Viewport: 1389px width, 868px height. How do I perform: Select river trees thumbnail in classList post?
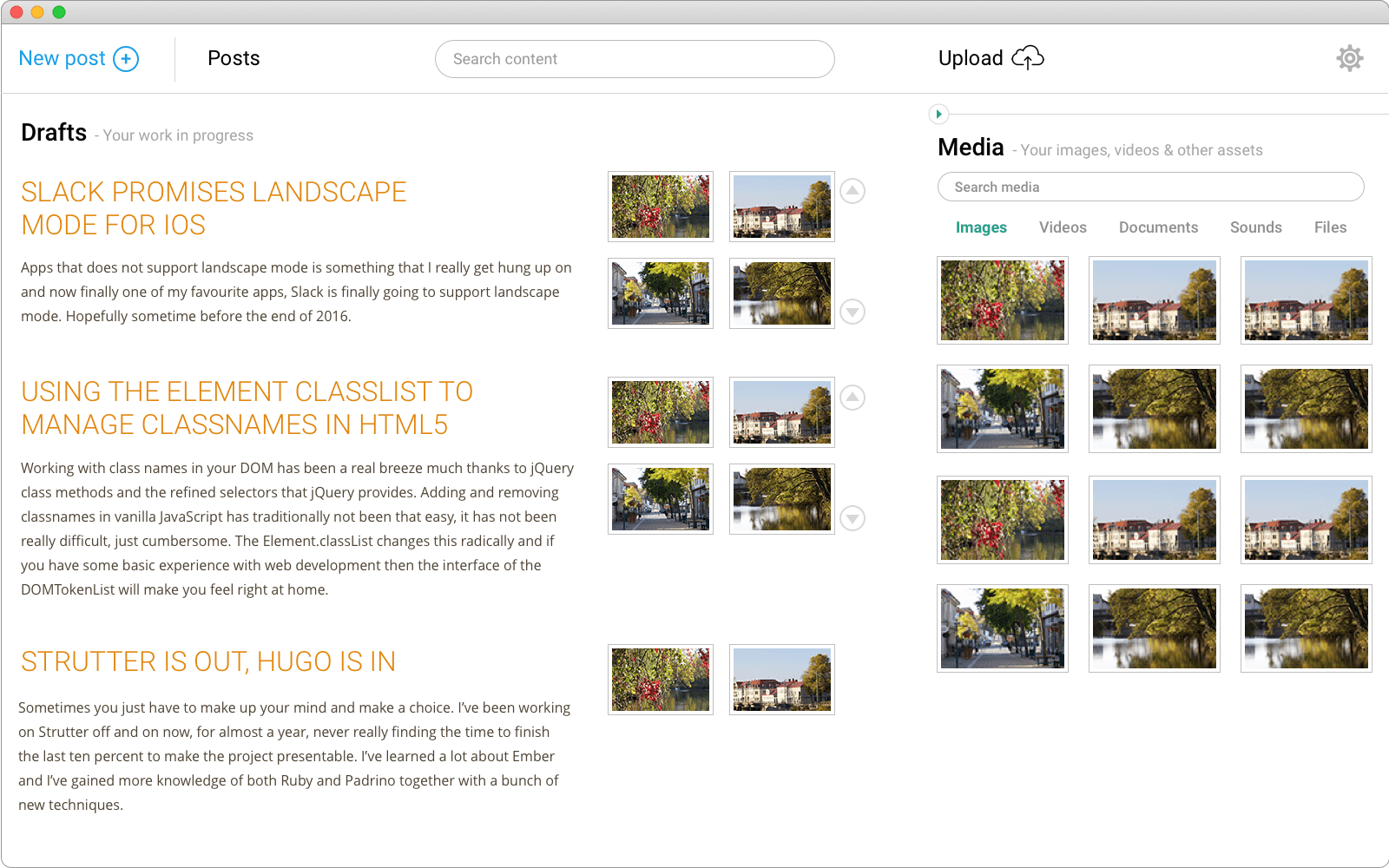click(782, 499)
